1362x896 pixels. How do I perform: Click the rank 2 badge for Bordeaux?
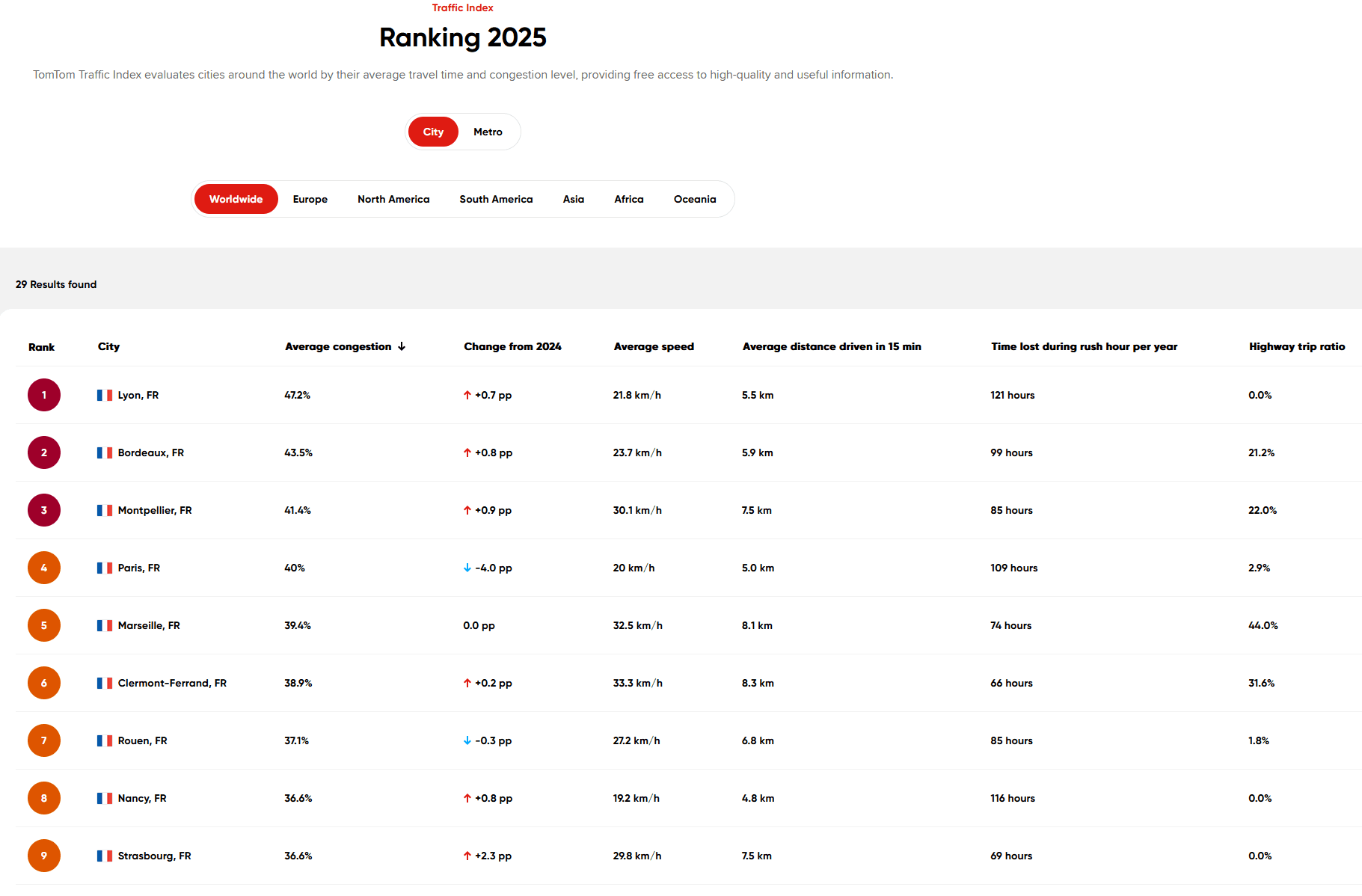(44, 452)
